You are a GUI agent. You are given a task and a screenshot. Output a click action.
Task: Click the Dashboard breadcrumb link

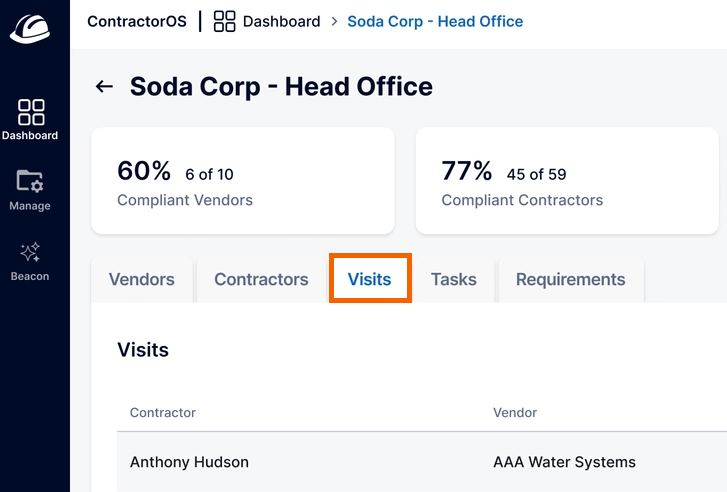pyautogui.click(x=281, y=21)
